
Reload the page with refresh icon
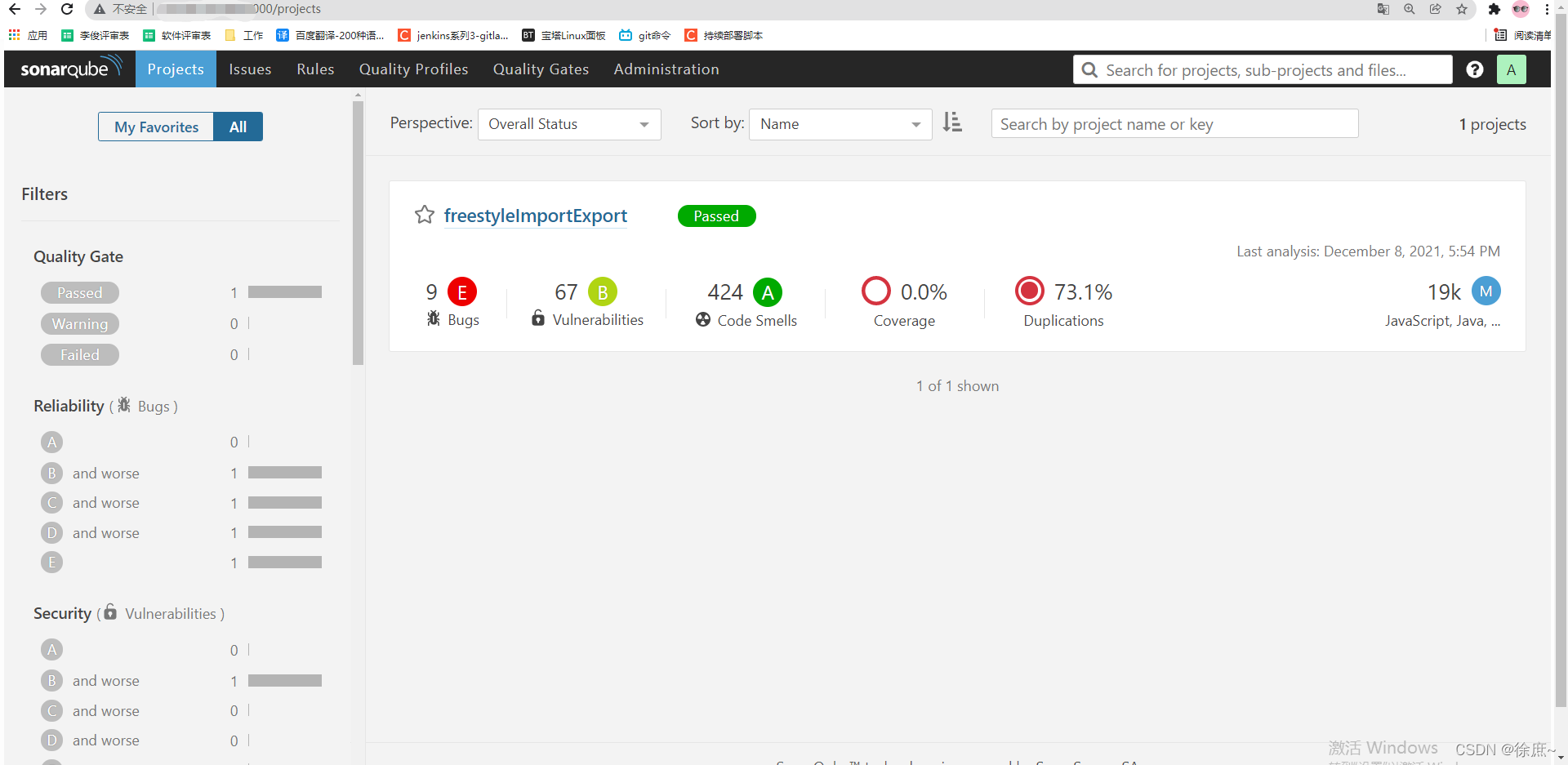pyautogui.click(x=67, y=9)
